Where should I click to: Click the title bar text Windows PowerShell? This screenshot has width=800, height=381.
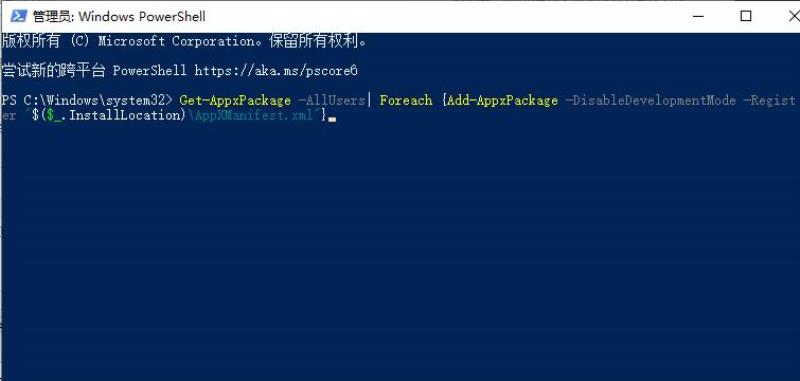coord(141,17)
